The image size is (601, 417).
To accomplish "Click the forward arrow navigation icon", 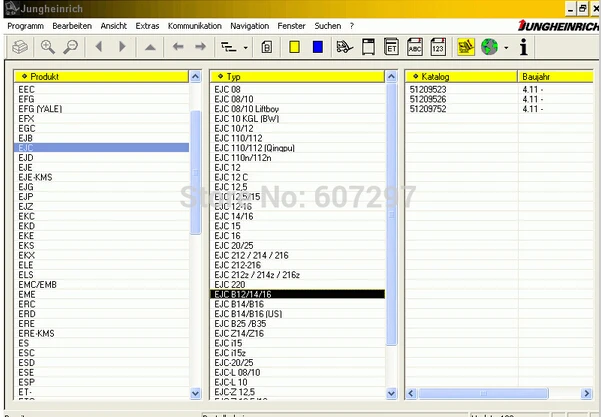I will click(200, 47).
